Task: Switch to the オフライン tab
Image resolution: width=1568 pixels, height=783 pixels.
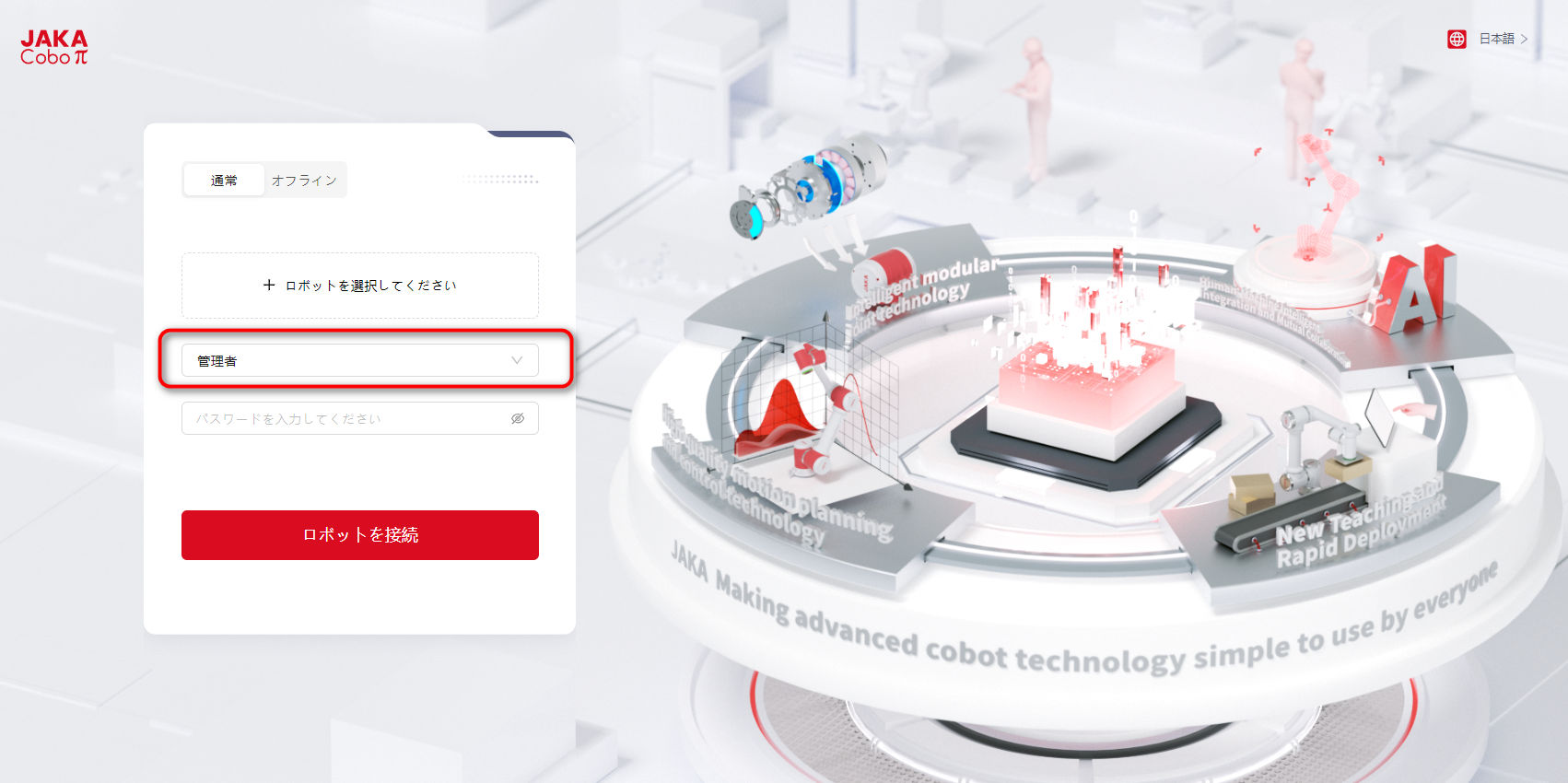Action: tap(304, 181)
